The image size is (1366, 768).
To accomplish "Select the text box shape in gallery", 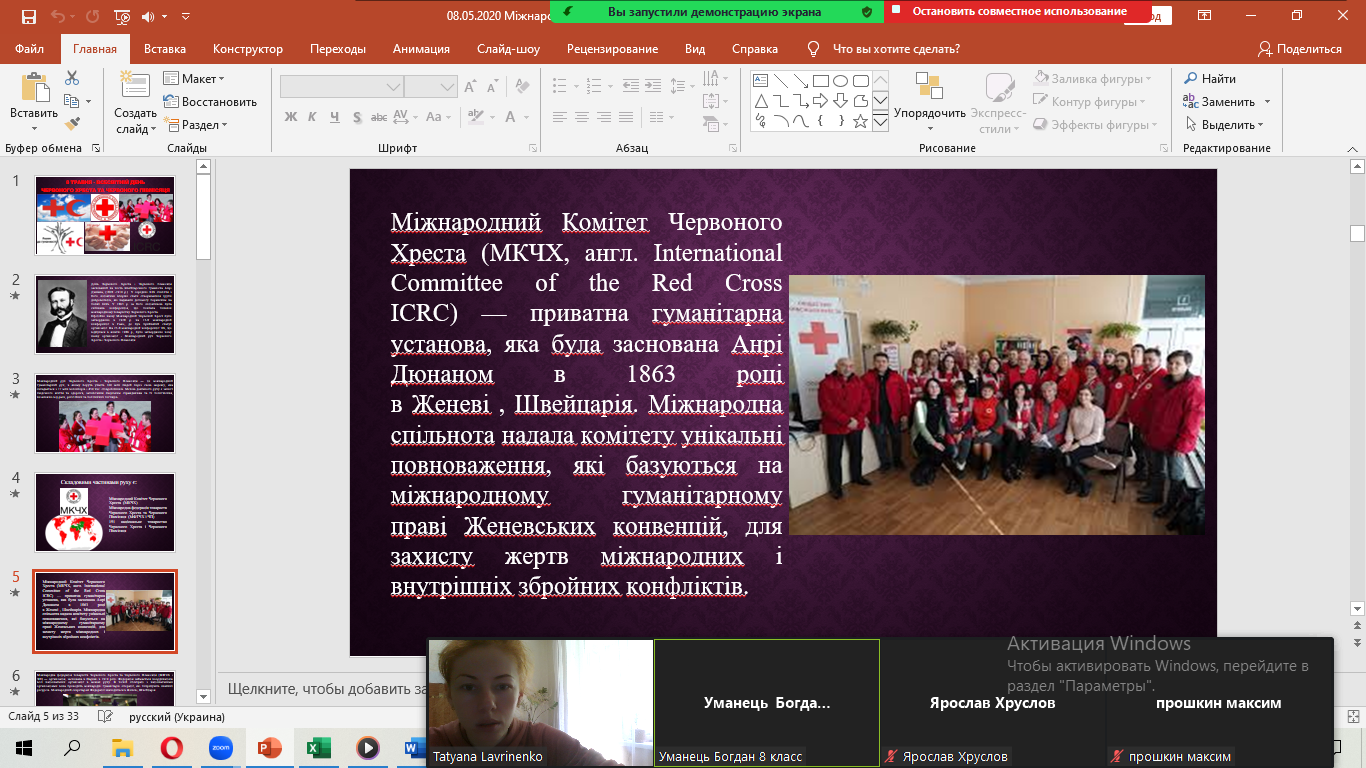I will coord(759,81).
